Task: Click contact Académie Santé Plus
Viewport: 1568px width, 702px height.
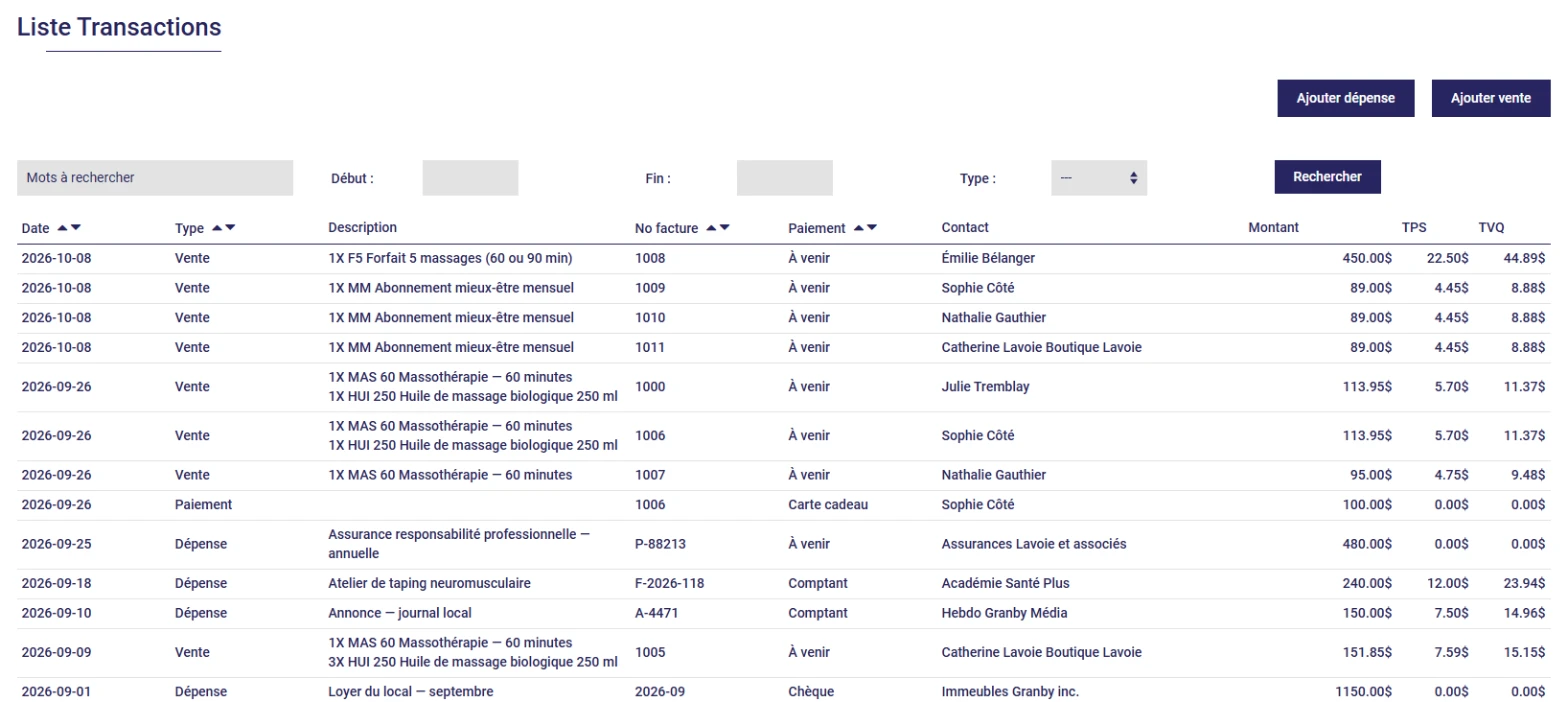Action: point(1006,583)
